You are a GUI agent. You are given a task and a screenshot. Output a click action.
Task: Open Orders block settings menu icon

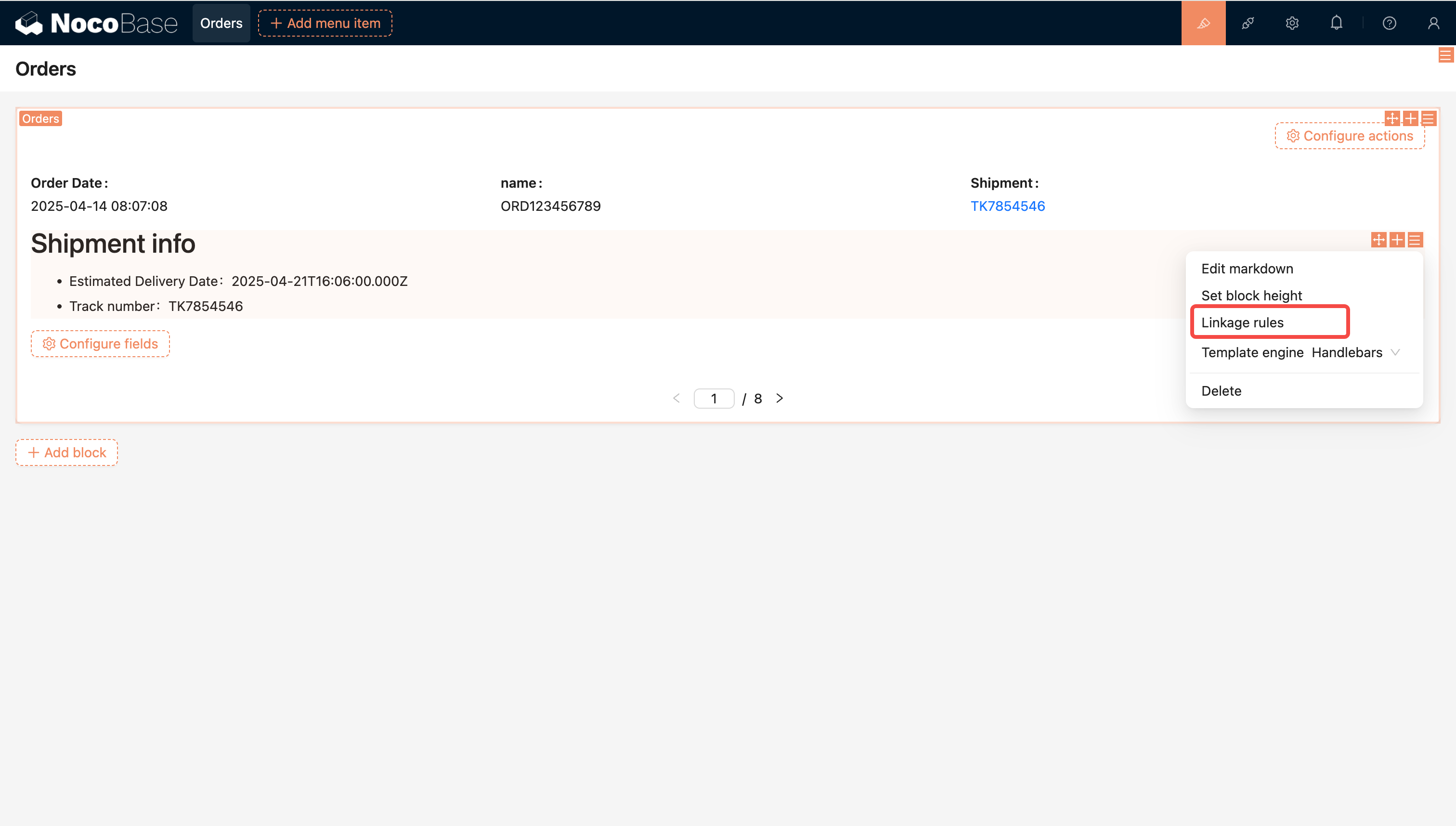tap(1428, 118)
